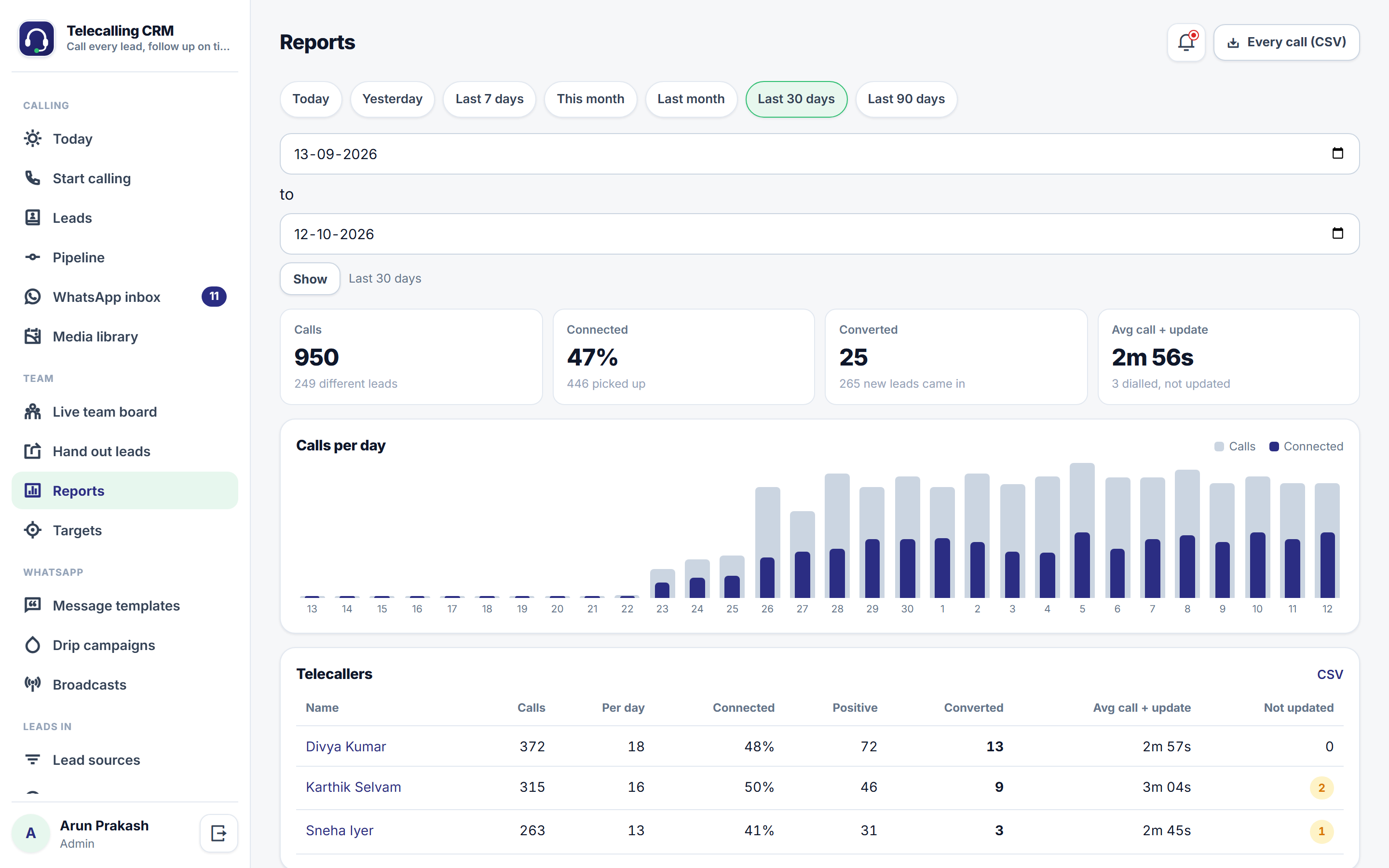The width and height of the screenshot is (1389, 868).
Task: Click the Drip campaigns droplet icon
Action: click(33, 645)
